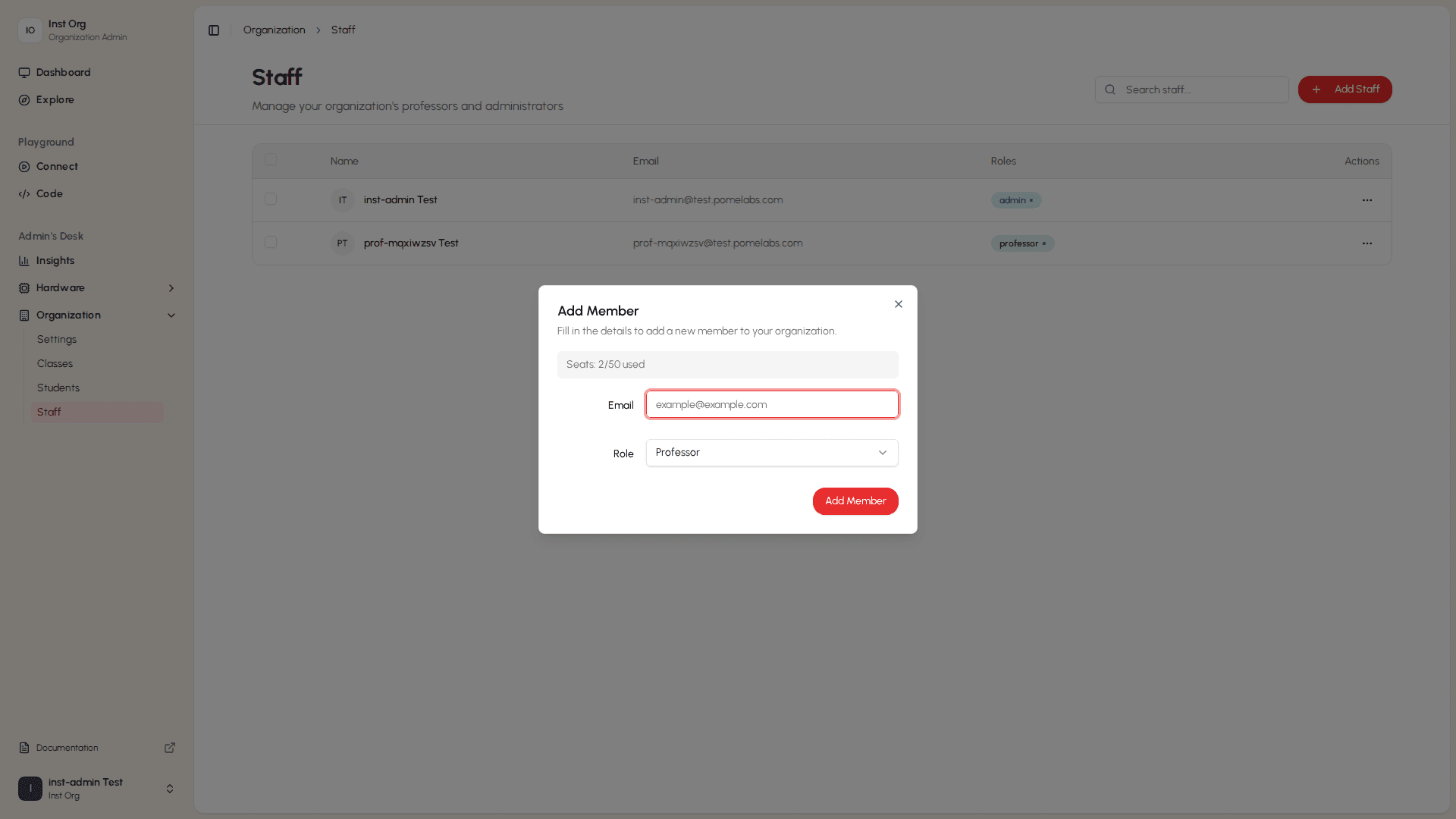The height and width of the screenshot is (819, 1456).
Task: Open Dashboard in the sidebar
Action: coord(97,73)
